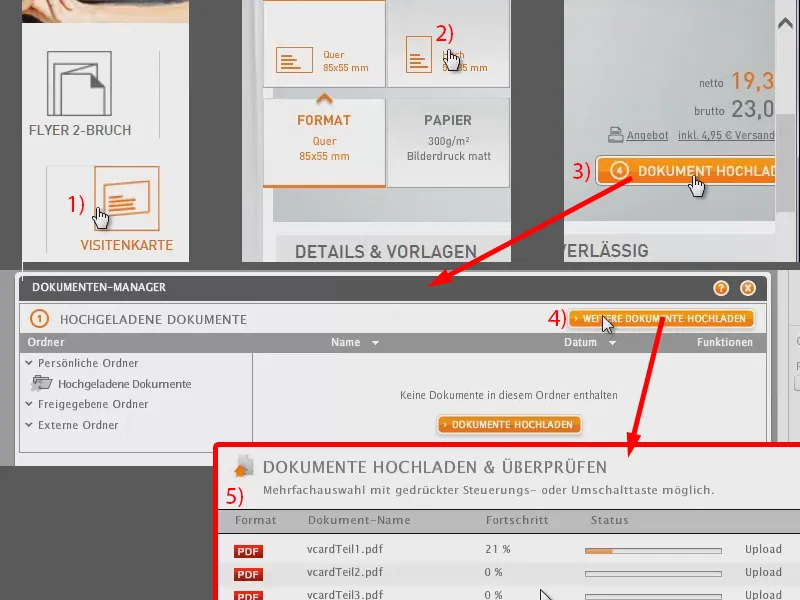Click the progress bar of vcardTeil2.pdf
This screenshot has width=800, height=600.
tap(653, 574)
